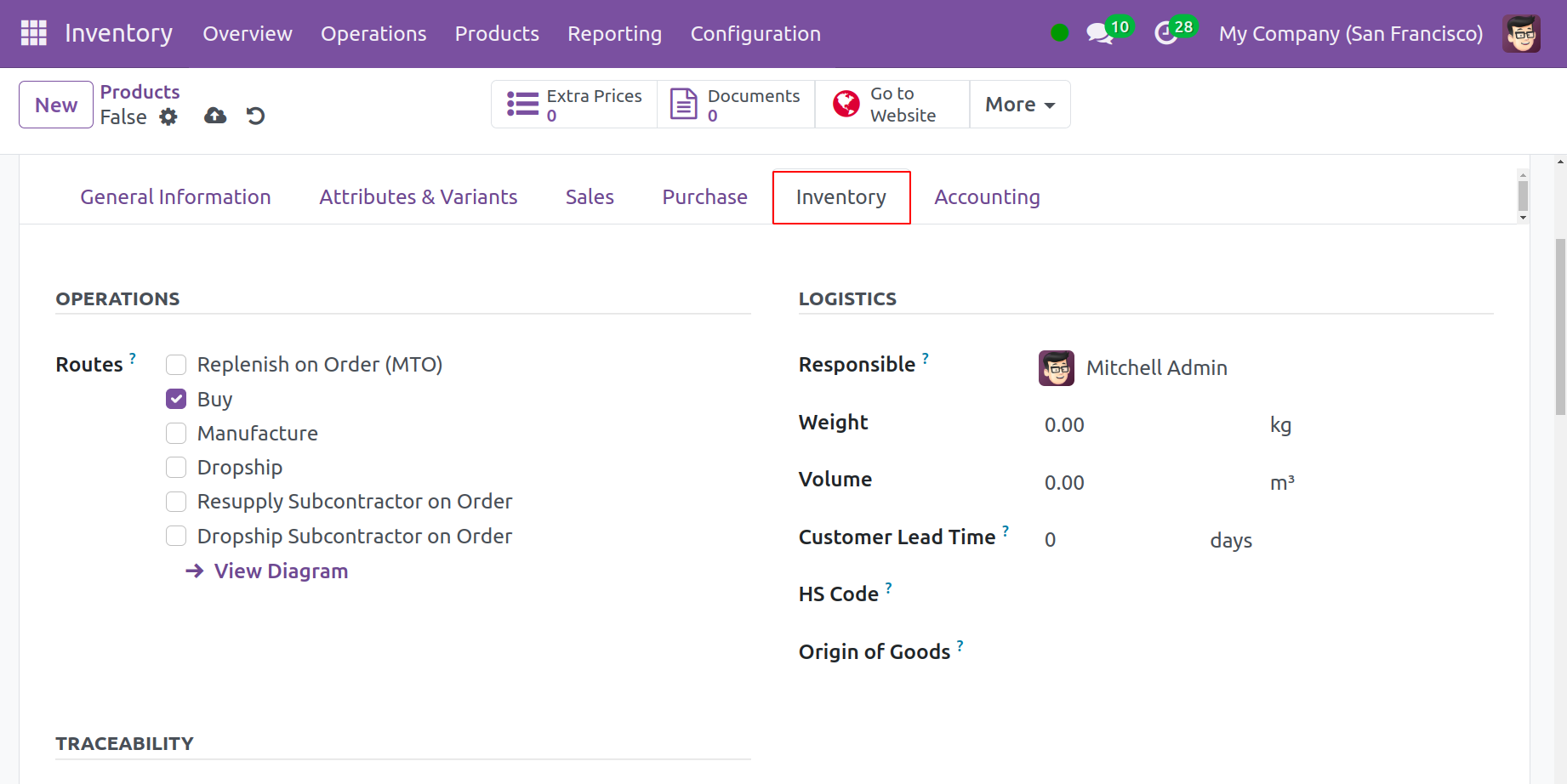Switch to the General Information tab
Image resolution: width=1567 pixels, height=784 pixels.
point(175,197)
